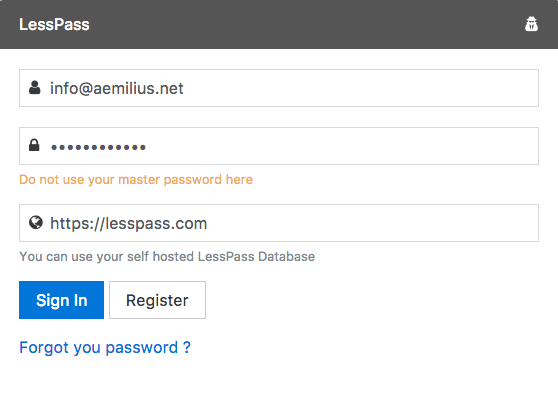Click the globe icon beside the URL
This screenshot has height=395, width=558.
[x=36, y=222]
